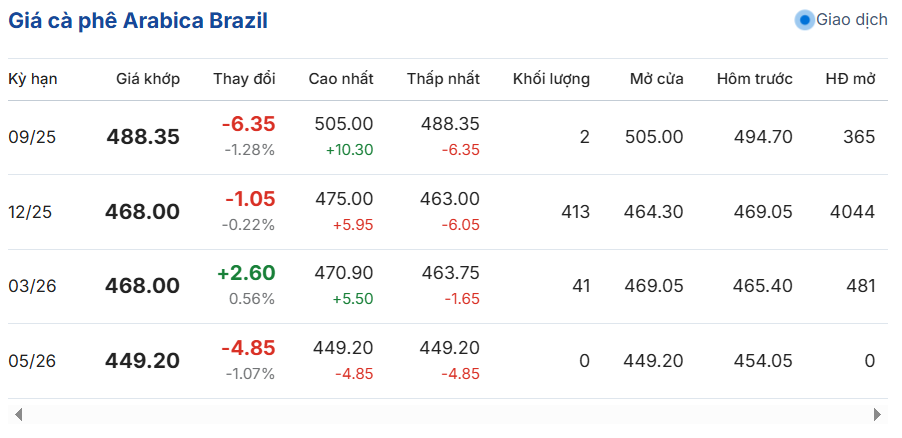Click the left scroll arrow icon
902x438 pixels.
pyautogui.click(x=18, y=414)
